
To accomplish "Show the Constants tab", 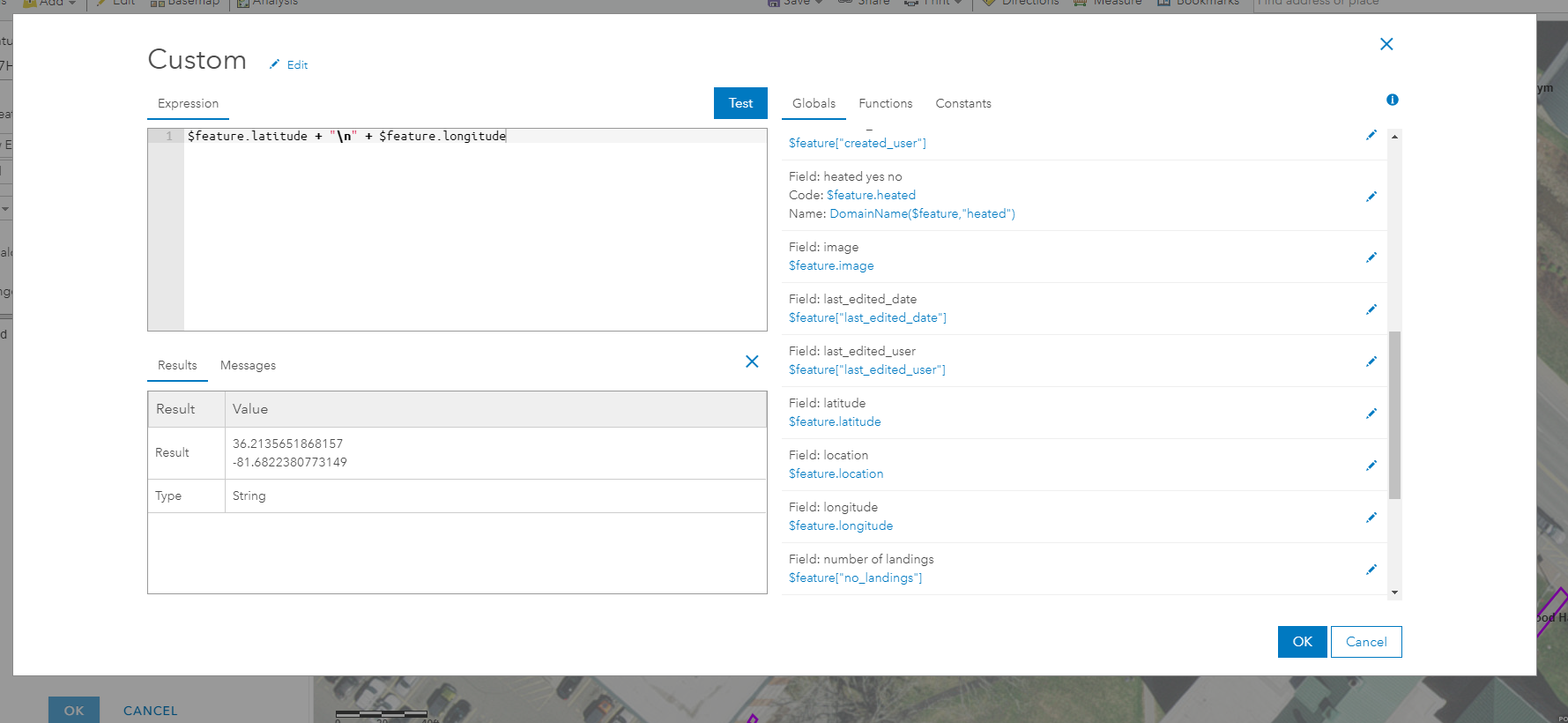I will pos(963,103).
